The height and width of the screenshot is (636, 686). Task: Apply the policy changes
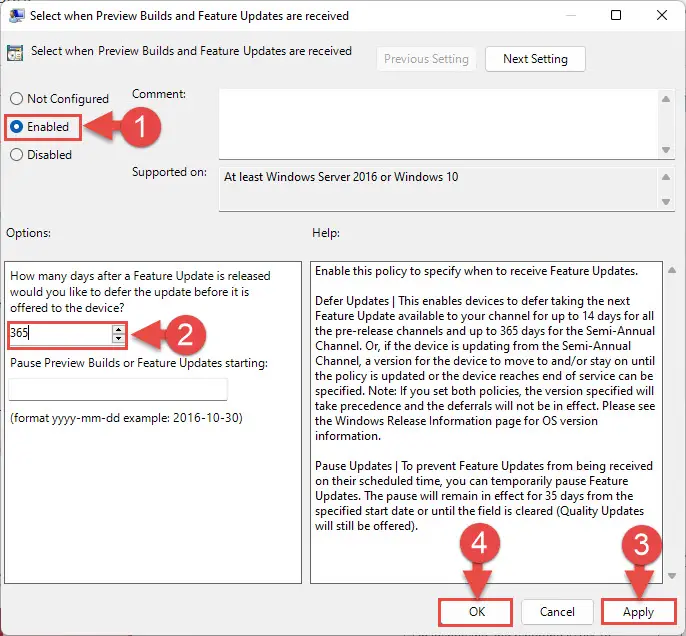coord(638,611)
